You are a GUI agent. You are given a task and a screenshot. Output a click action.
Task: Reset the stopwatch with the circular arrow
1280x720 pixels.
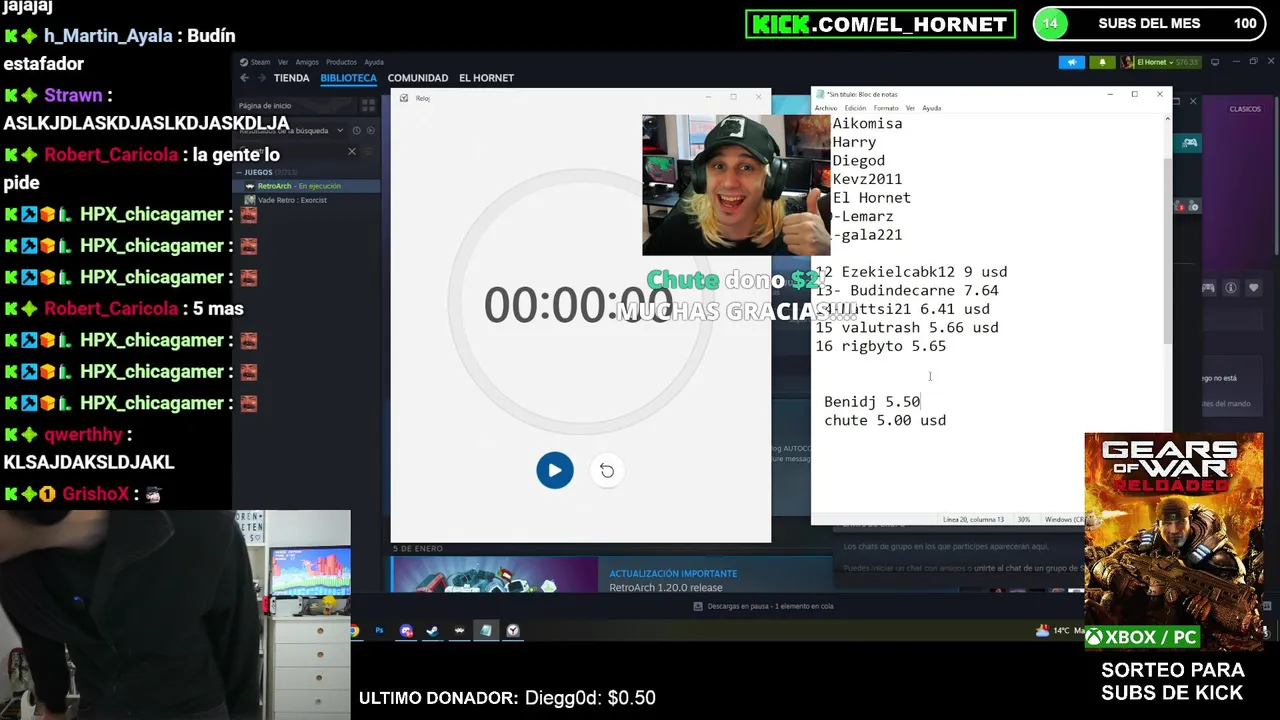pos(607,470)
